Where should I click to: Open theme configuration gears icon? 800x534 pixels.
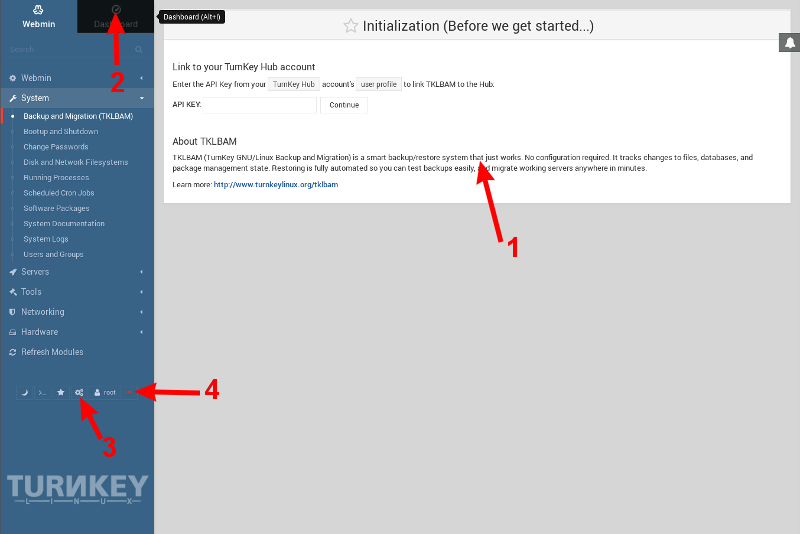coord(79,393)
